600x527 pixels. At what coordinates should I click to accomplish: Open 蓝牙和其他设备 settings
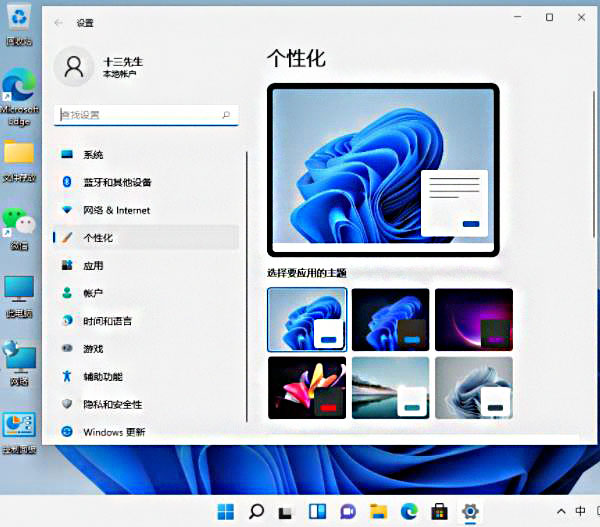pyautogui.click(x=146, y=182)
